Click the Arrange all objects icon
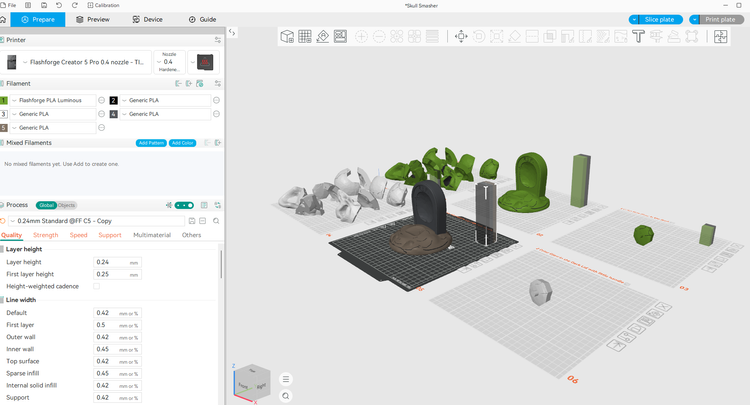The height and width of the screenshot is (405, 750). pos(341,36)
